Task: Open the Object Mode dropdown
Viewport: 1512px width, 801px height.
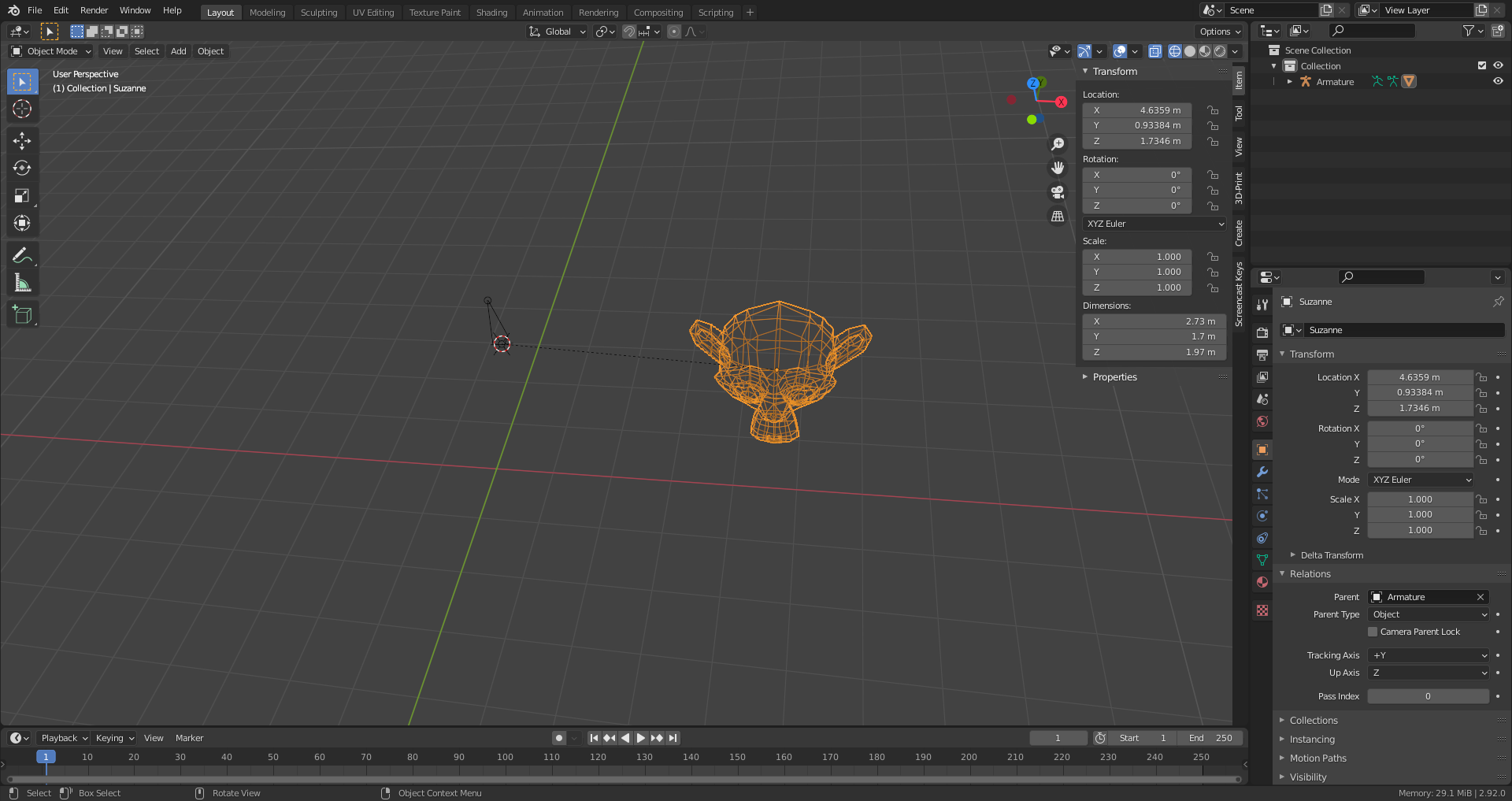Action: click(51, 51)
